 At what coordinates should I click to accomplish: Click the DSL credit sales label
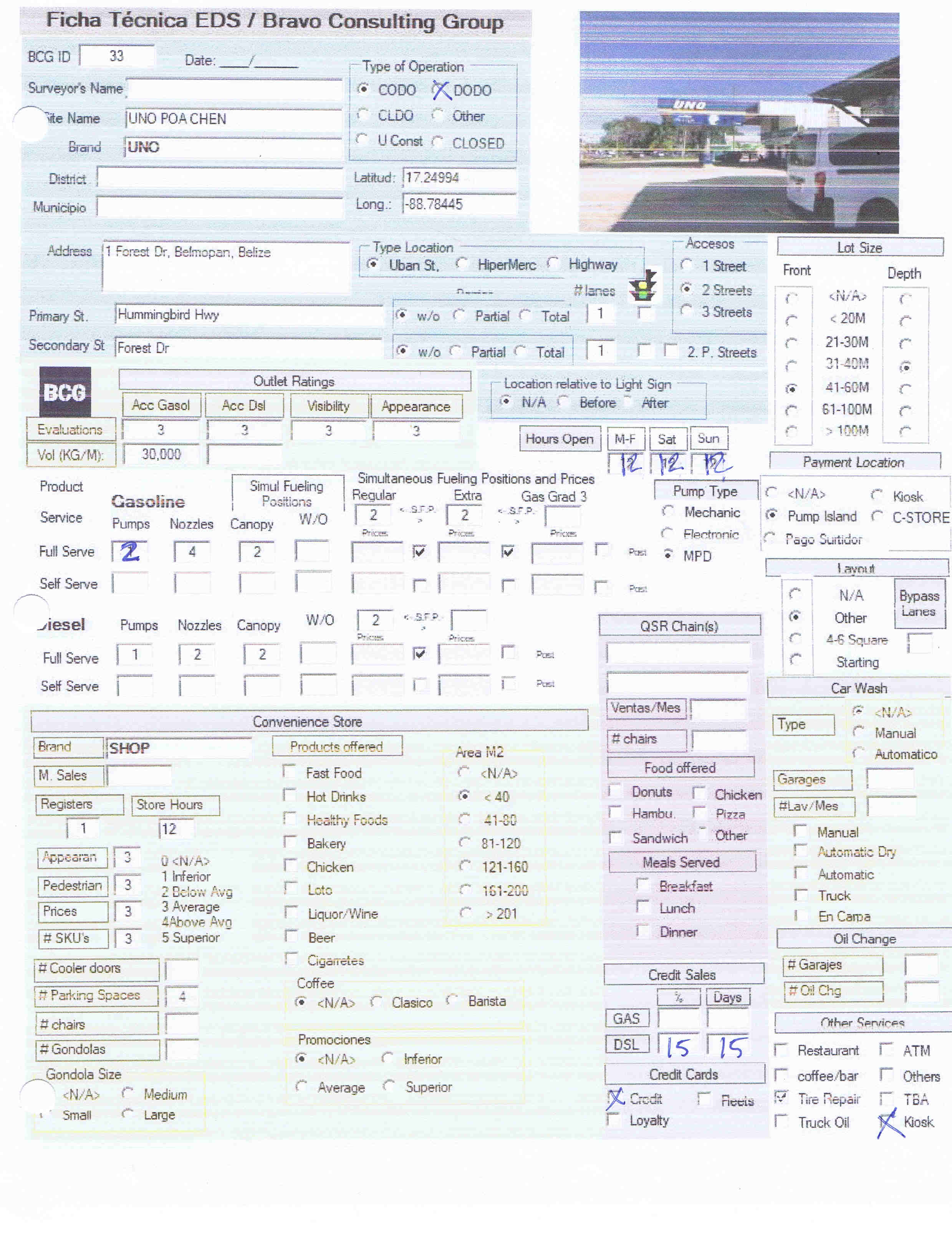coord(627,1044)
